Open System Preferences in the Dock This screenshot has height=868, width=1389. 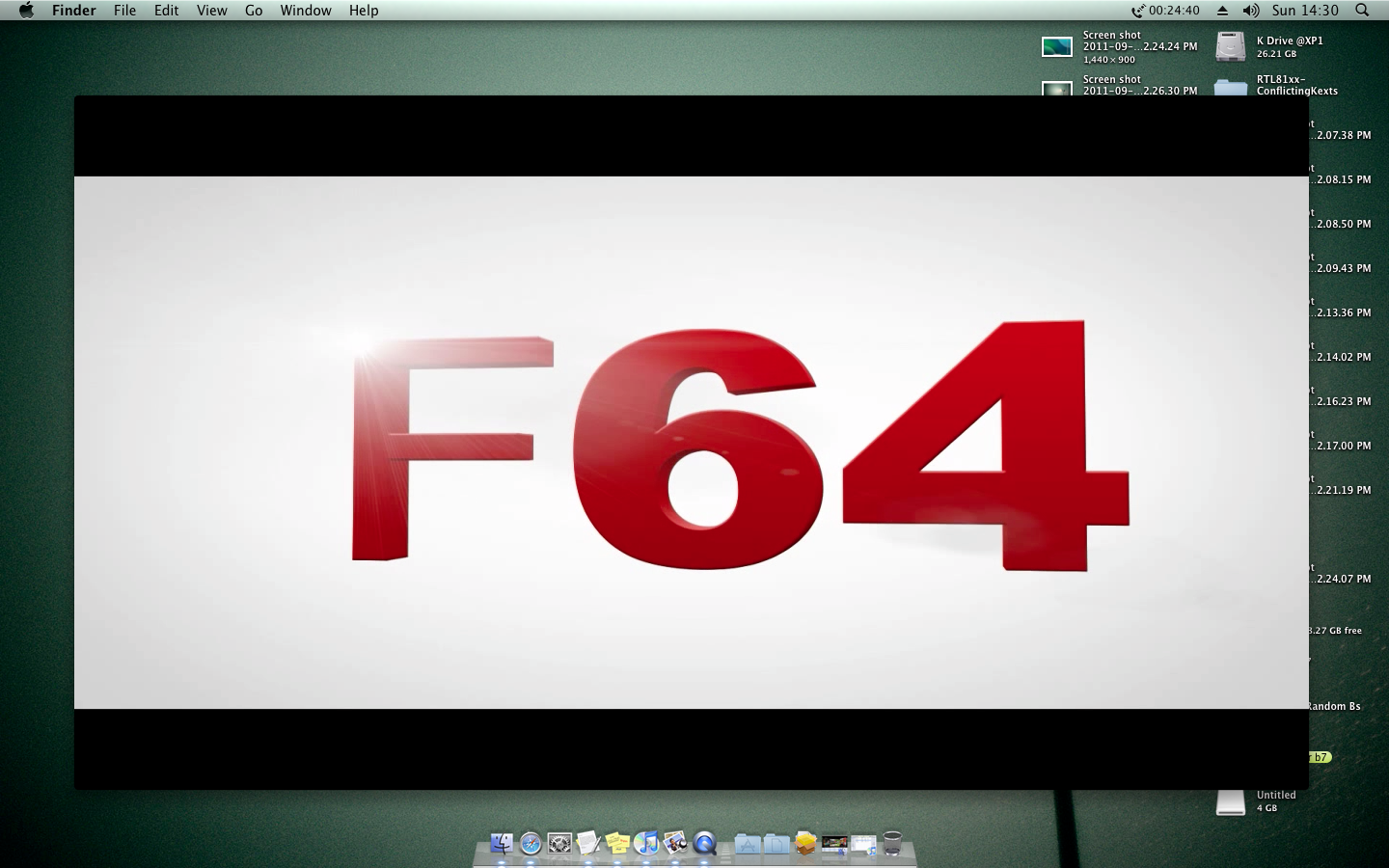pos(559,844)
